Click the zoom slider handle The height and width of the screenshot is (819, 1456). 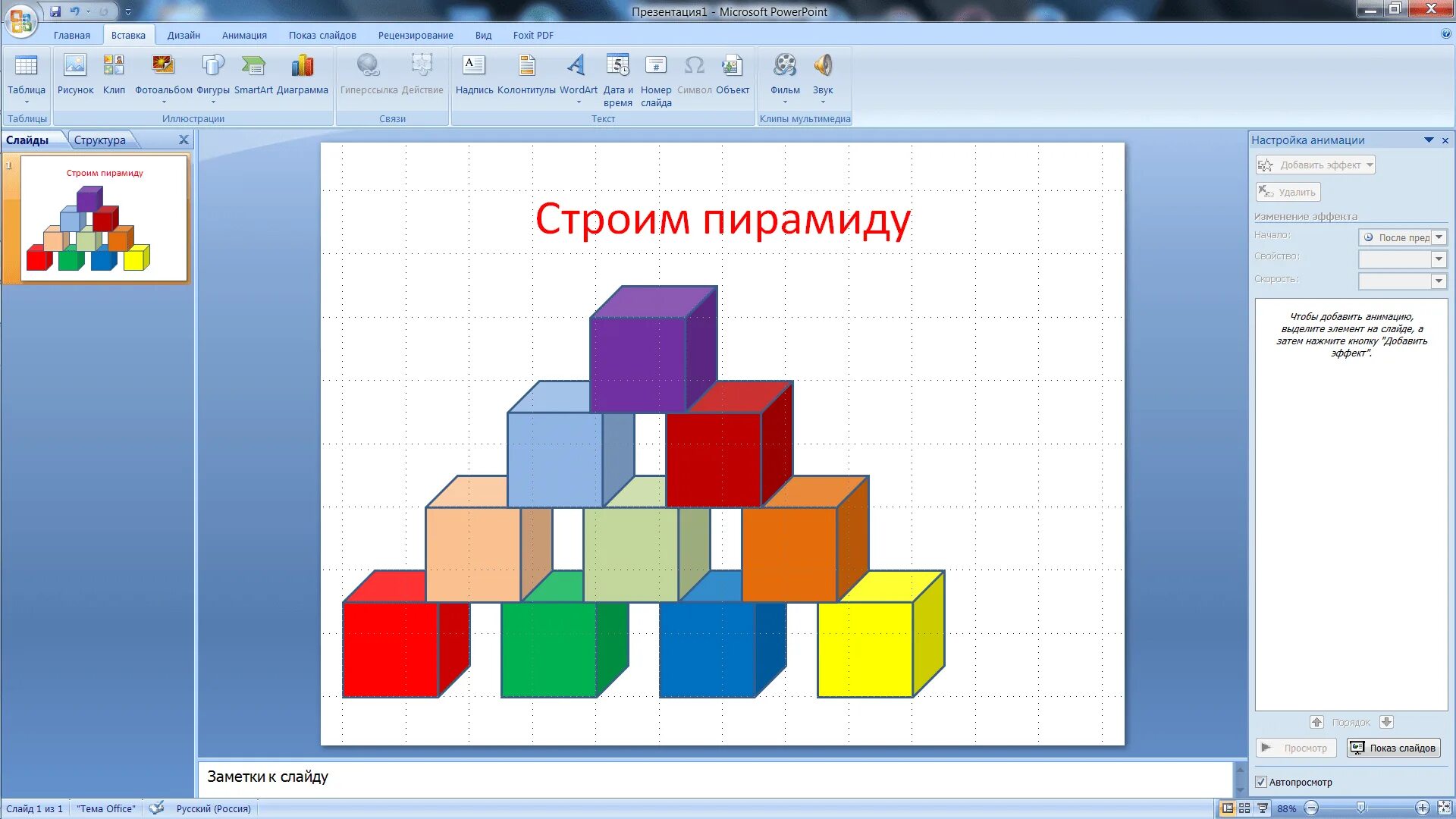tap(1361, 808)
